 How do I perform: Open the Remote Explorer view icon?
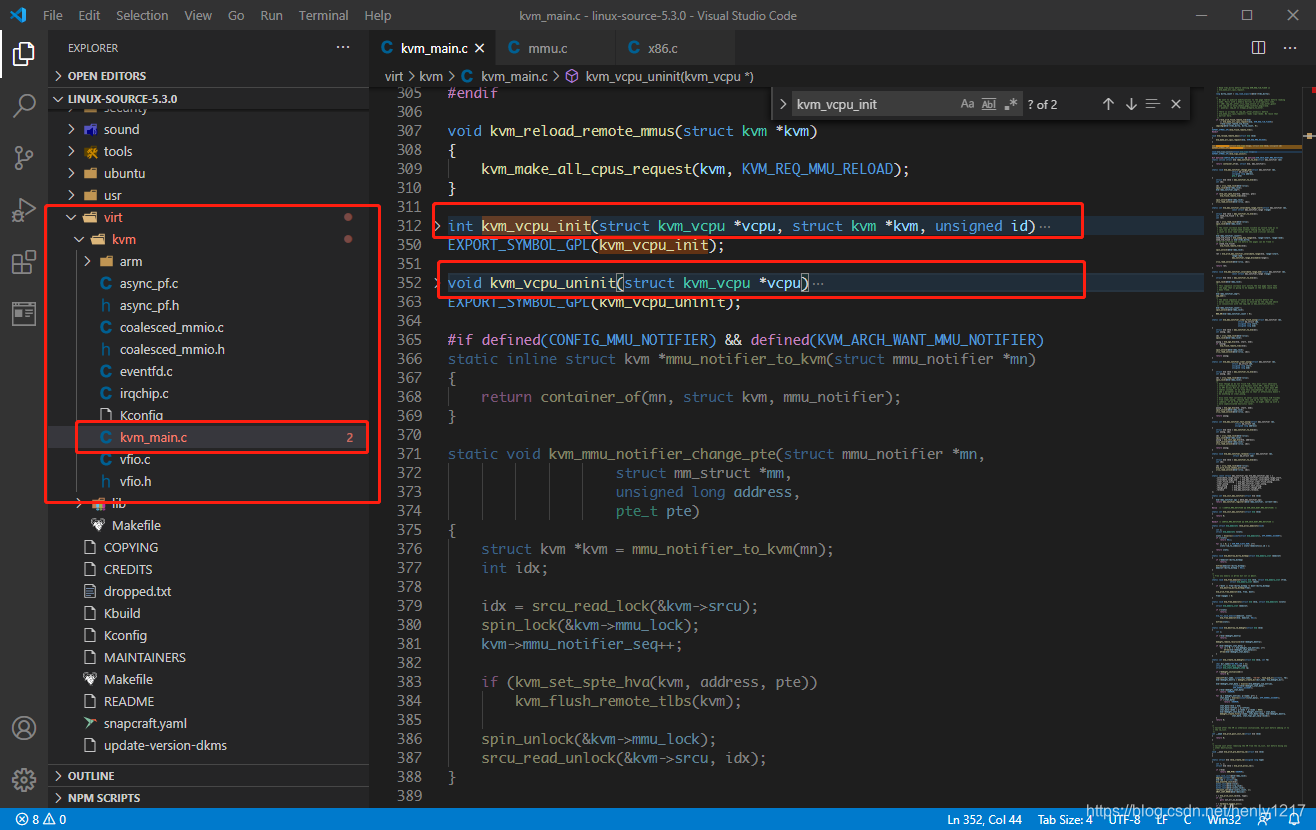(24, 314)
